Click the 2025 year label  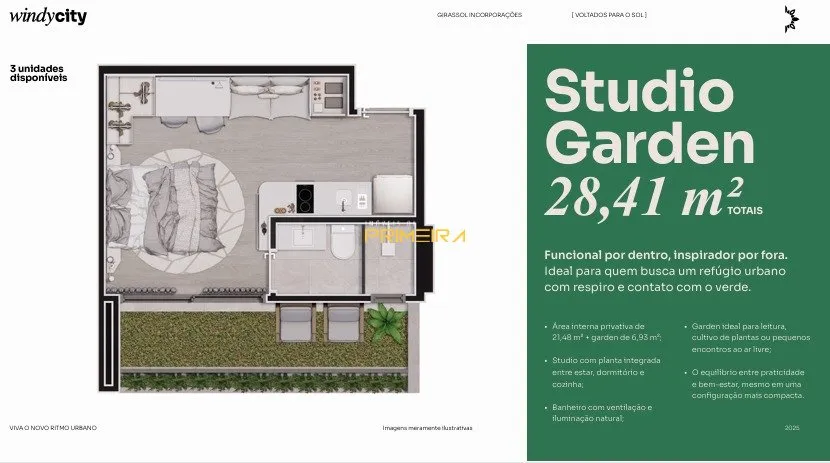point(792,428)
